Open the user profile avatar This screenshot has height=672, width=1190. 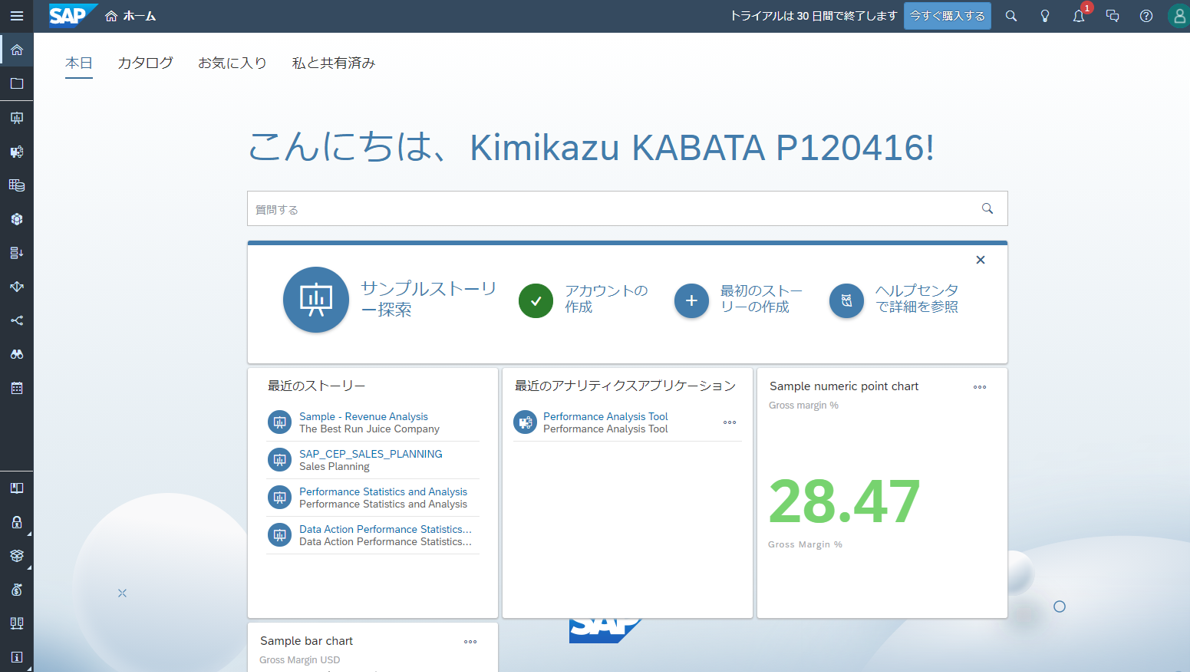click(x=1179, y=16)
